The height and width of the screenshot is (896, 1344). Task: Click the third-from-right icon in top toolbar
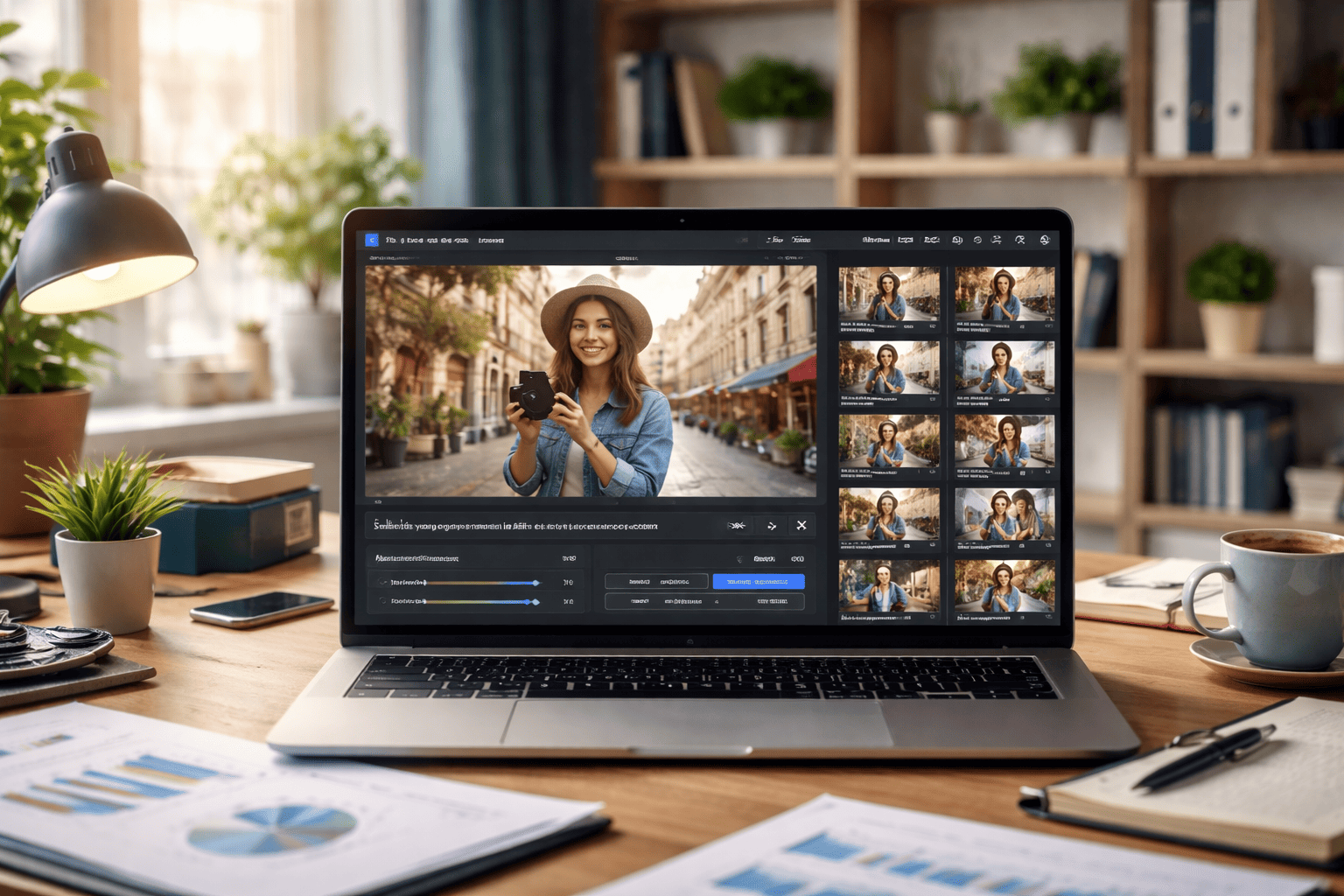997,240
